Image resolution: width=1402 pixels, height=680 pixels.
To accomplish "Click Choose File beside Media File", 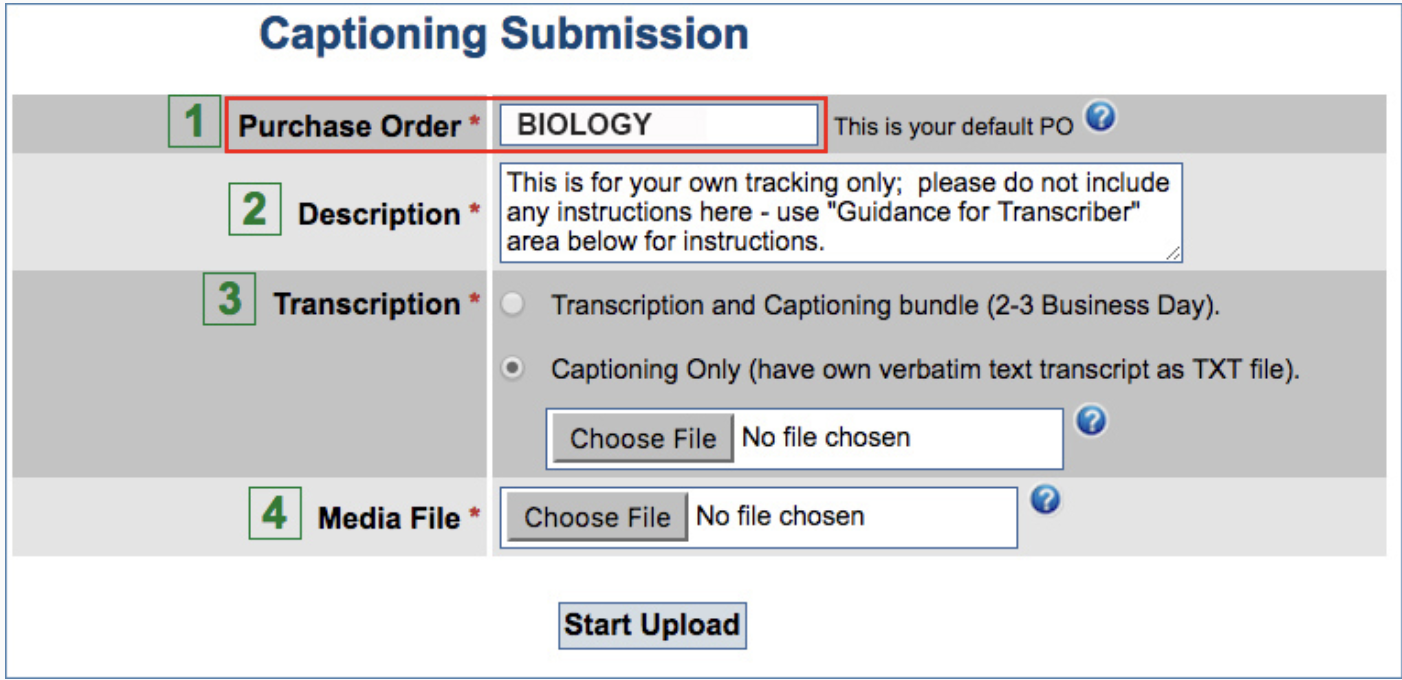I will [596, 516].
